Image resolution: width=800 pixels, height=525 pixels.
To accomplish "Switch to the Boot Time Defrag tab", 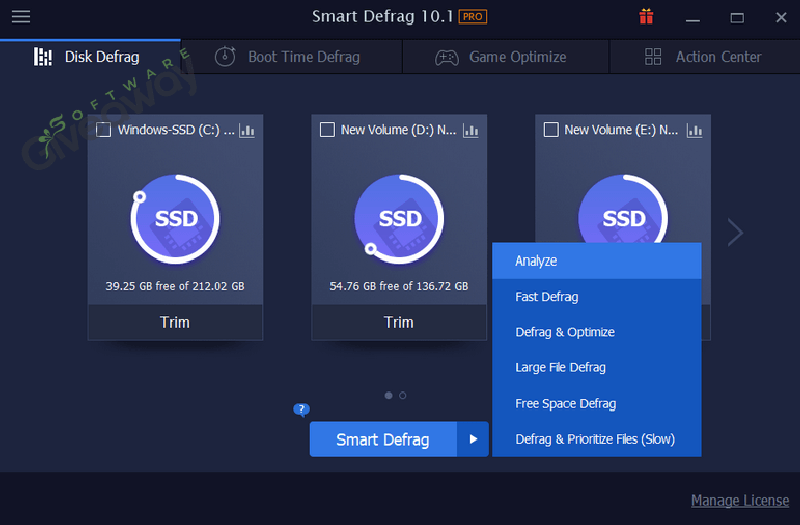I will coord(291,57).
